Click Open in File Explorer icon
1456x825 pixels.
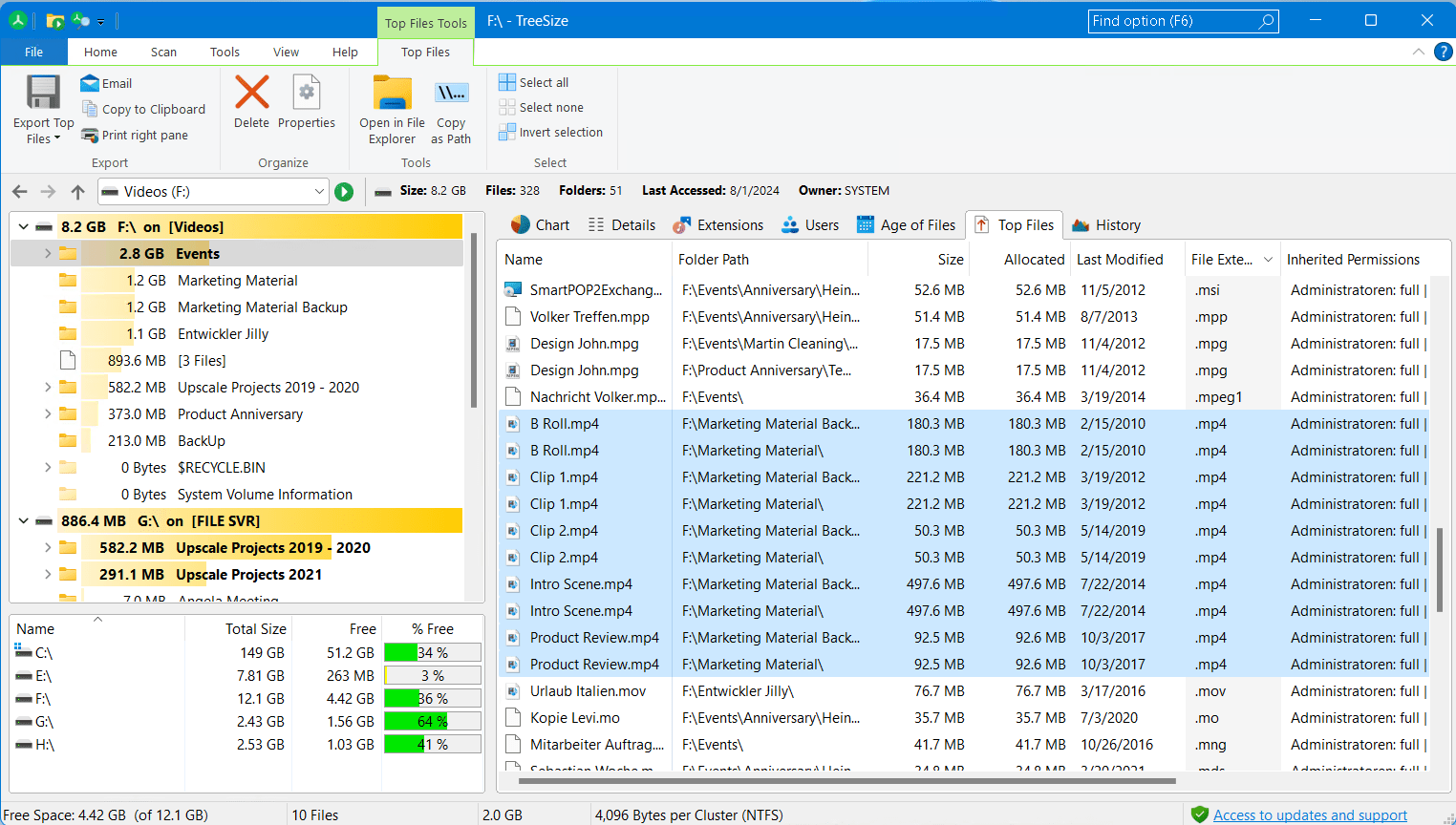point(392,94)
